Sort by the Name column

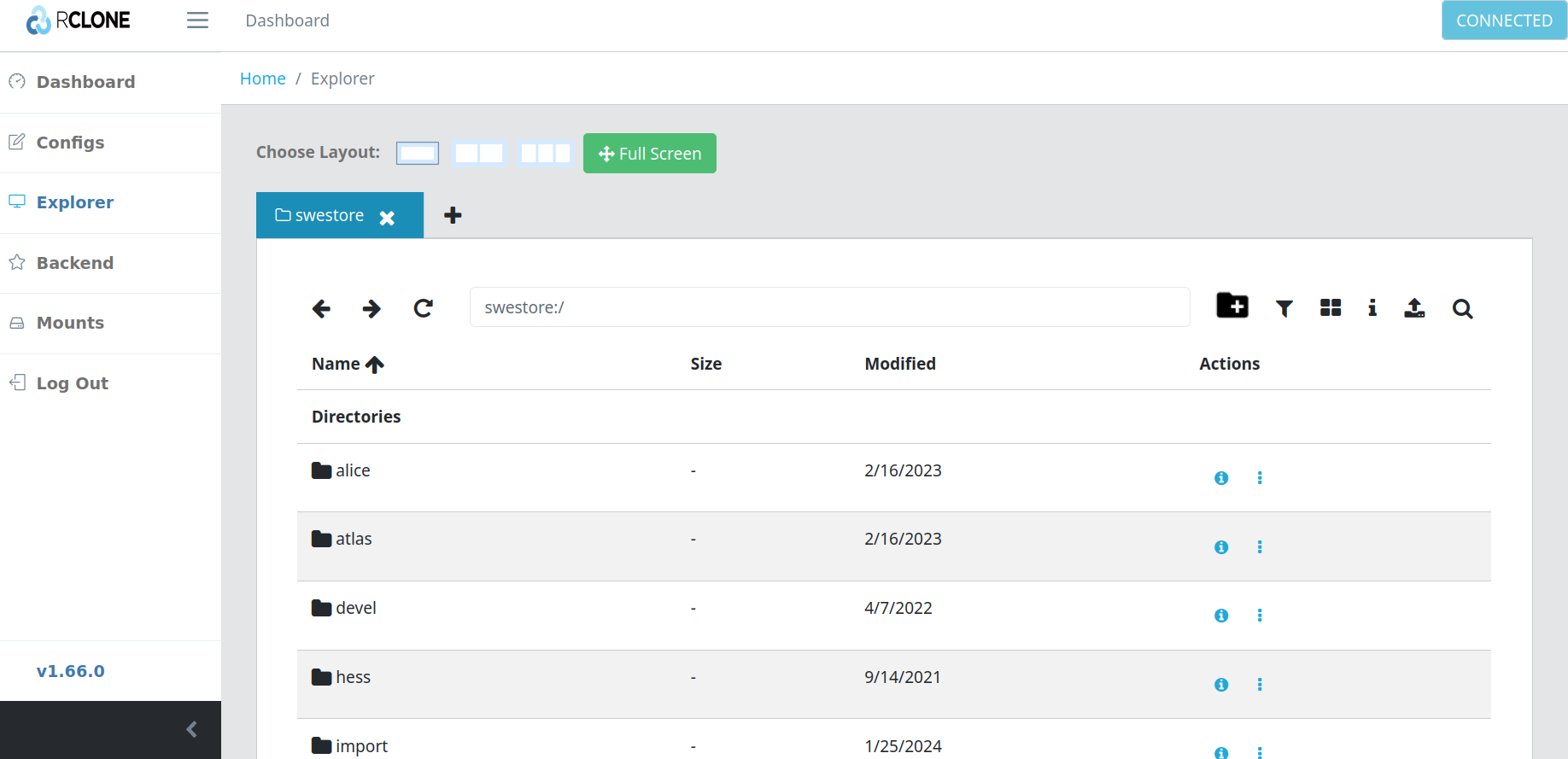point(348,365)
